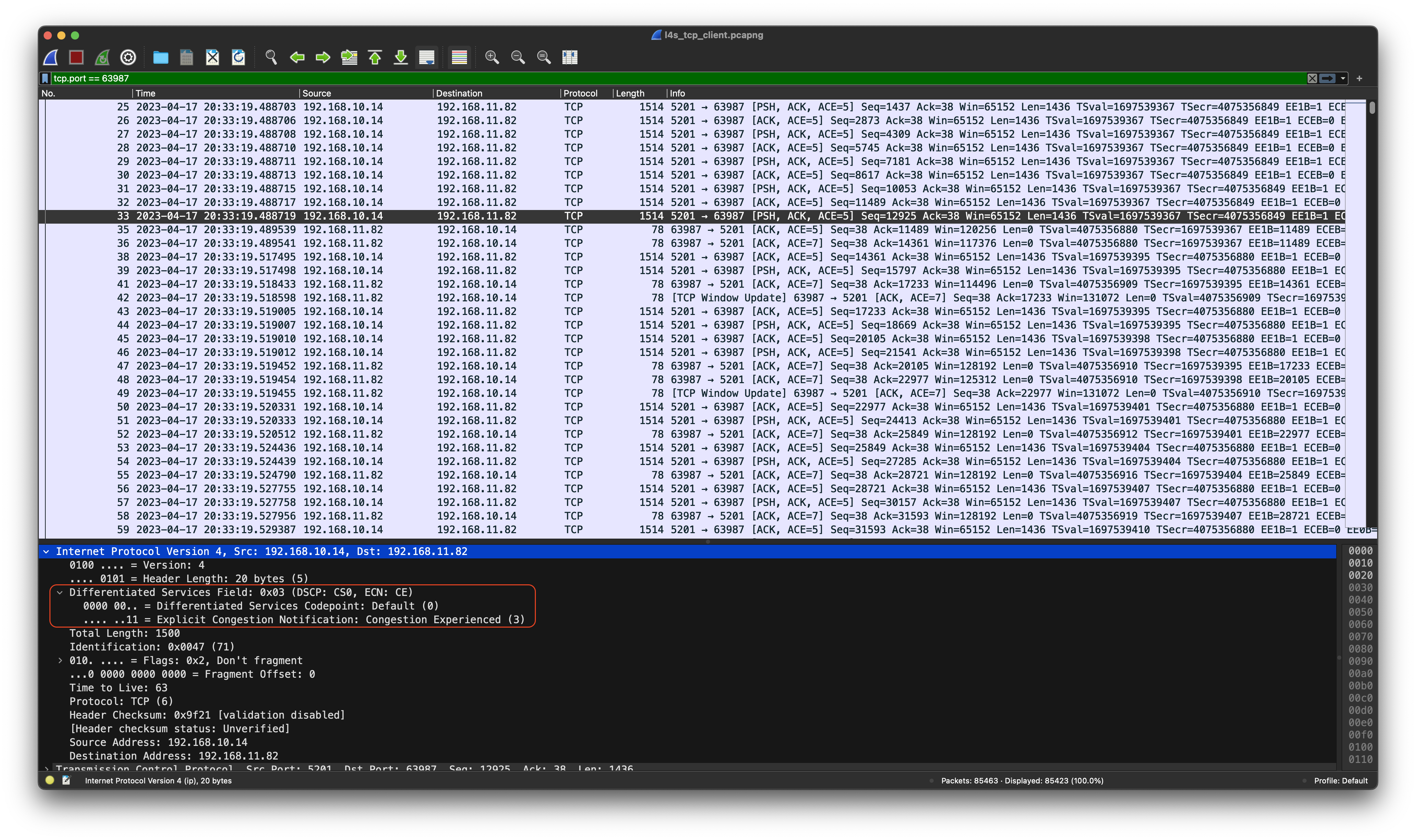
Task: Toggle packet list colorization
Action: click(459, 57)
